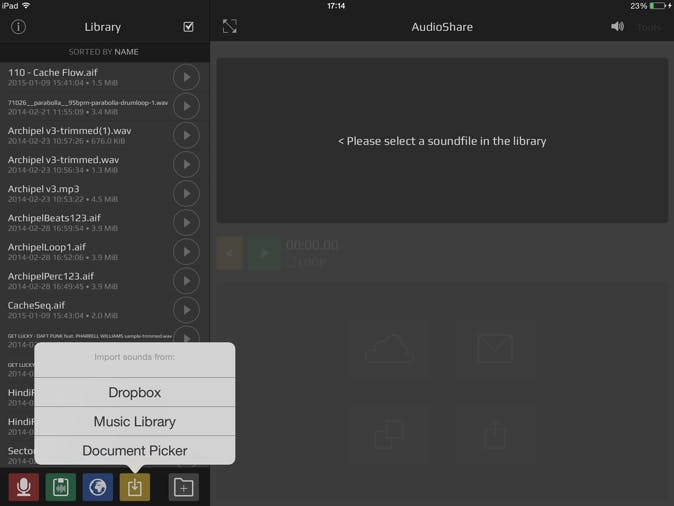The width and height of the screenshot is (674, 506).
Task: Tap the yellow import sounds icon
Action: coord(135,487)
